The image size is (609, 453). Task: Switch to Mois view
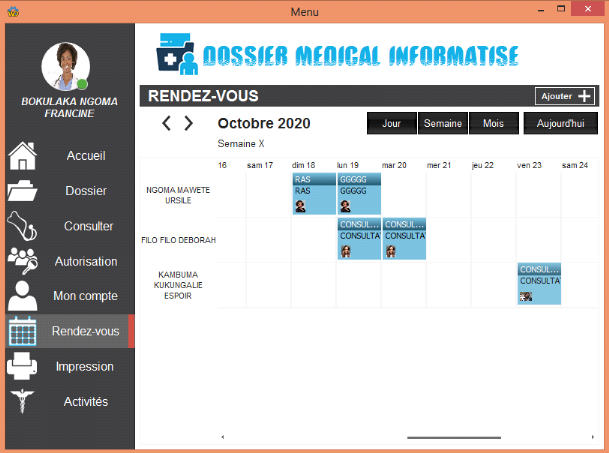[x=494, y=123]
